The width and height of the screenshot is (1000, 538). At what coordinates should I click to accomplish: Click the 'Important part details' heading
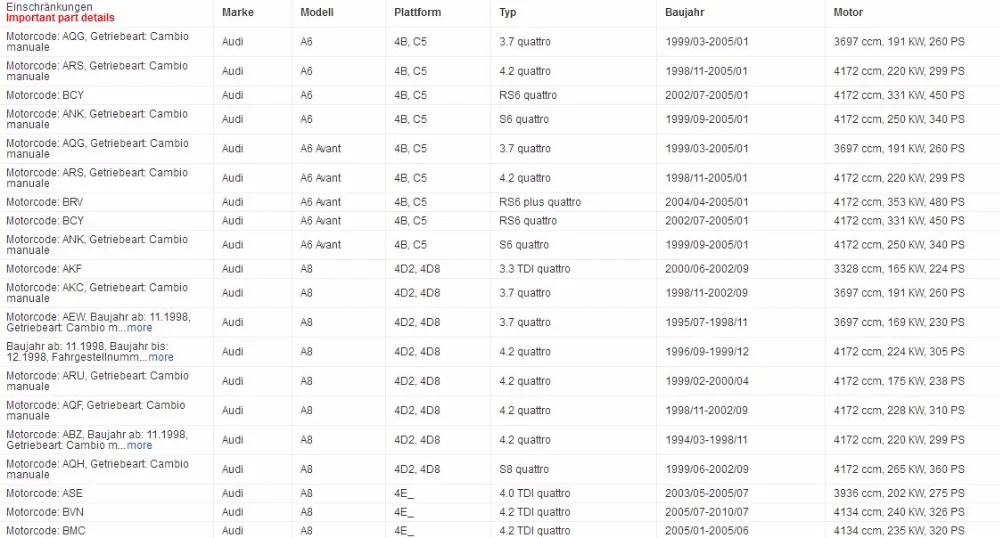coord(61,18)
